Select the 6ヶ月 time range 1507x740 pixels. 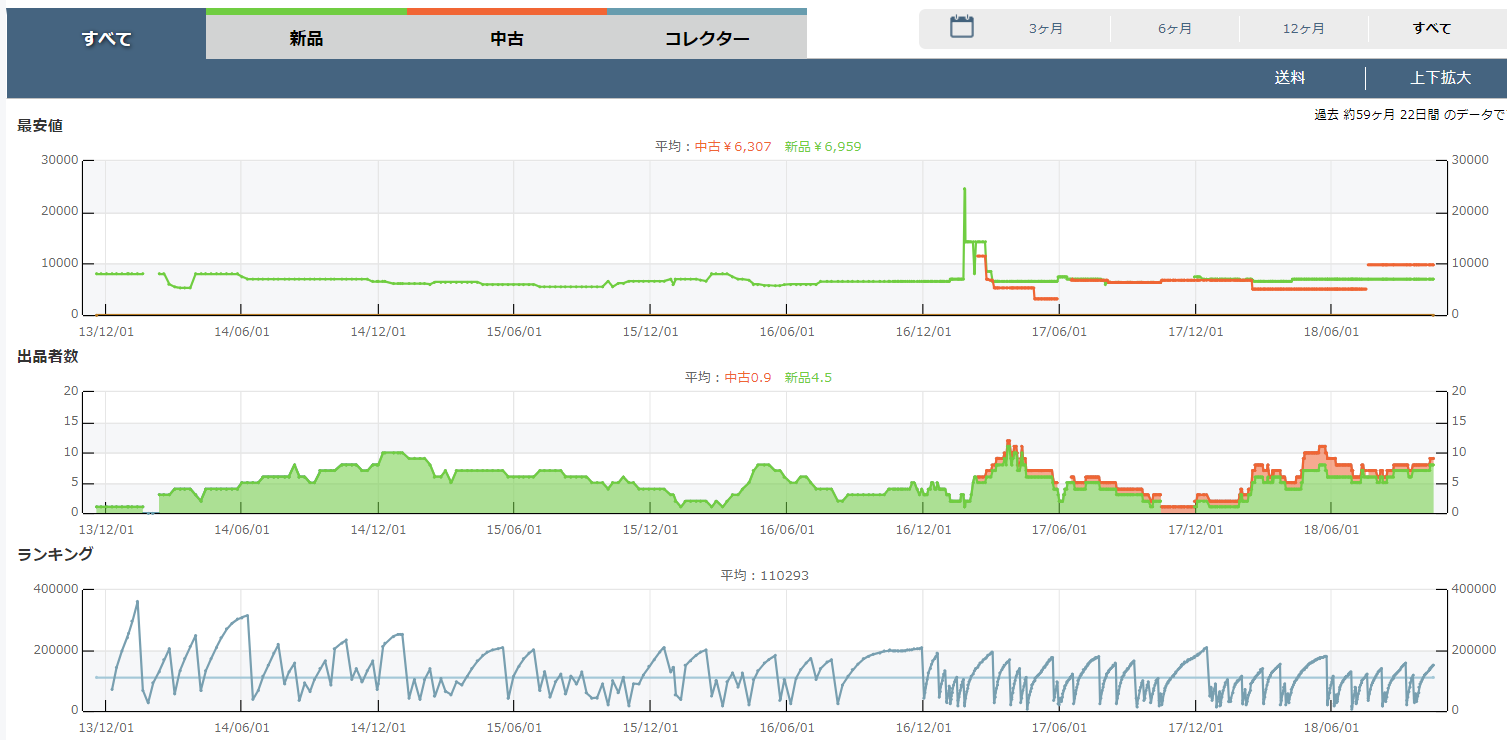1174,29
